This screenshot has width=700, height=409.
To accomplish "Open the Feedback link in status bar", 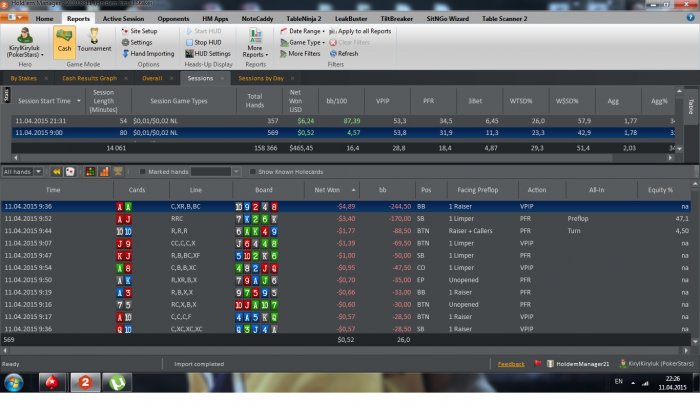I will [511, 364].
